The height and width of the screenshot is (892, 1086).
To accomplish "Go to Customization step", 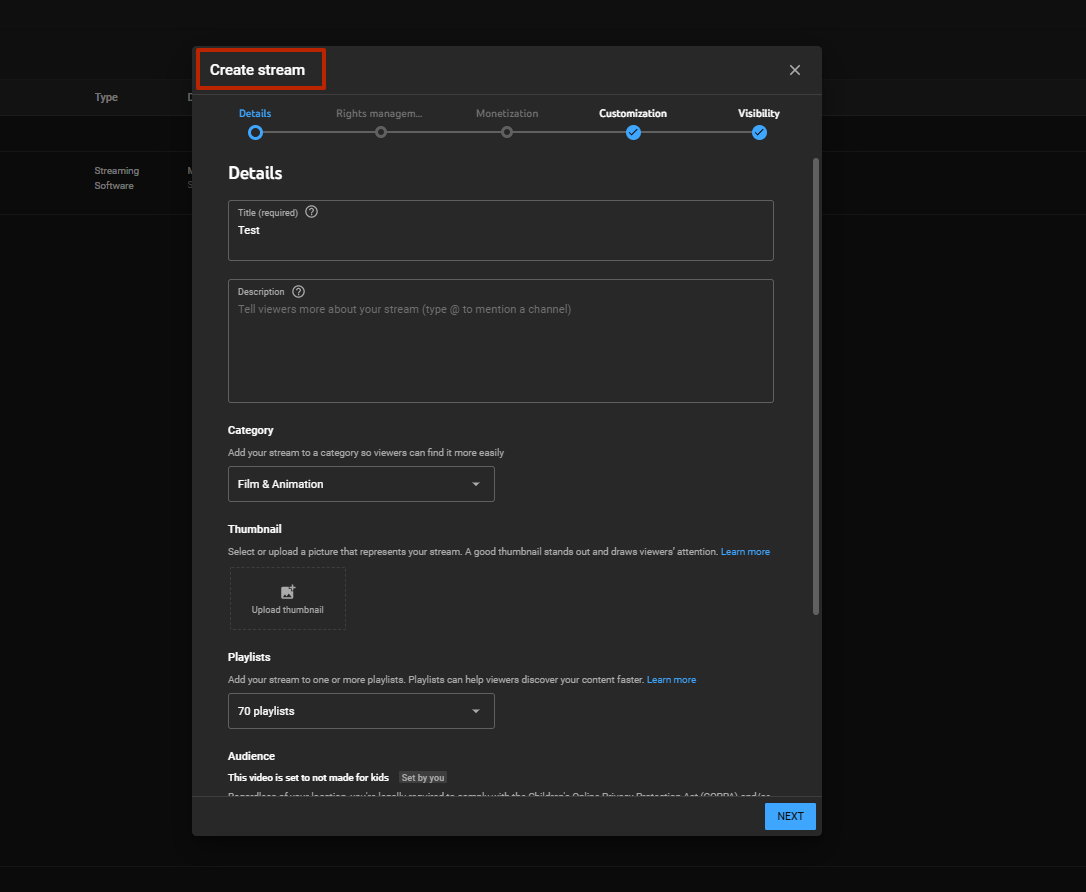I will coord(633,113).
